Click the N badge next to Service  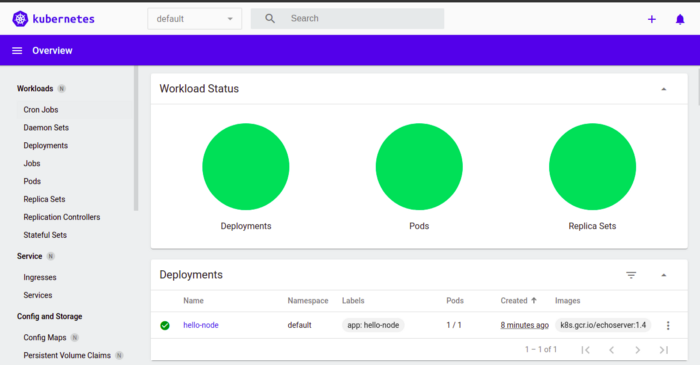pos(50,256)
